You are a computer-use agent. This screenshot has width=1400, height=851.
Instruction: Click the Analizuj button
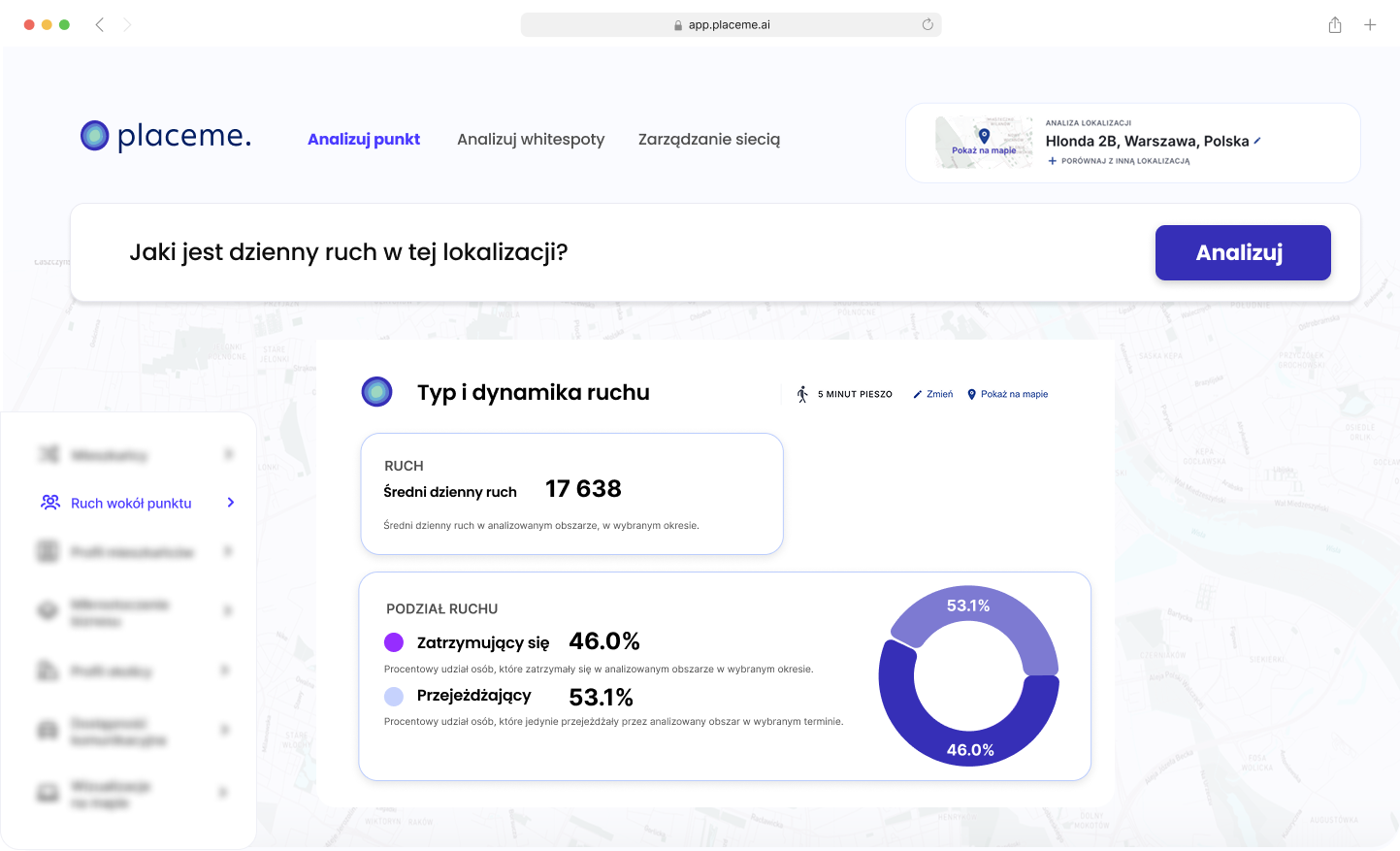[1243, 252]
